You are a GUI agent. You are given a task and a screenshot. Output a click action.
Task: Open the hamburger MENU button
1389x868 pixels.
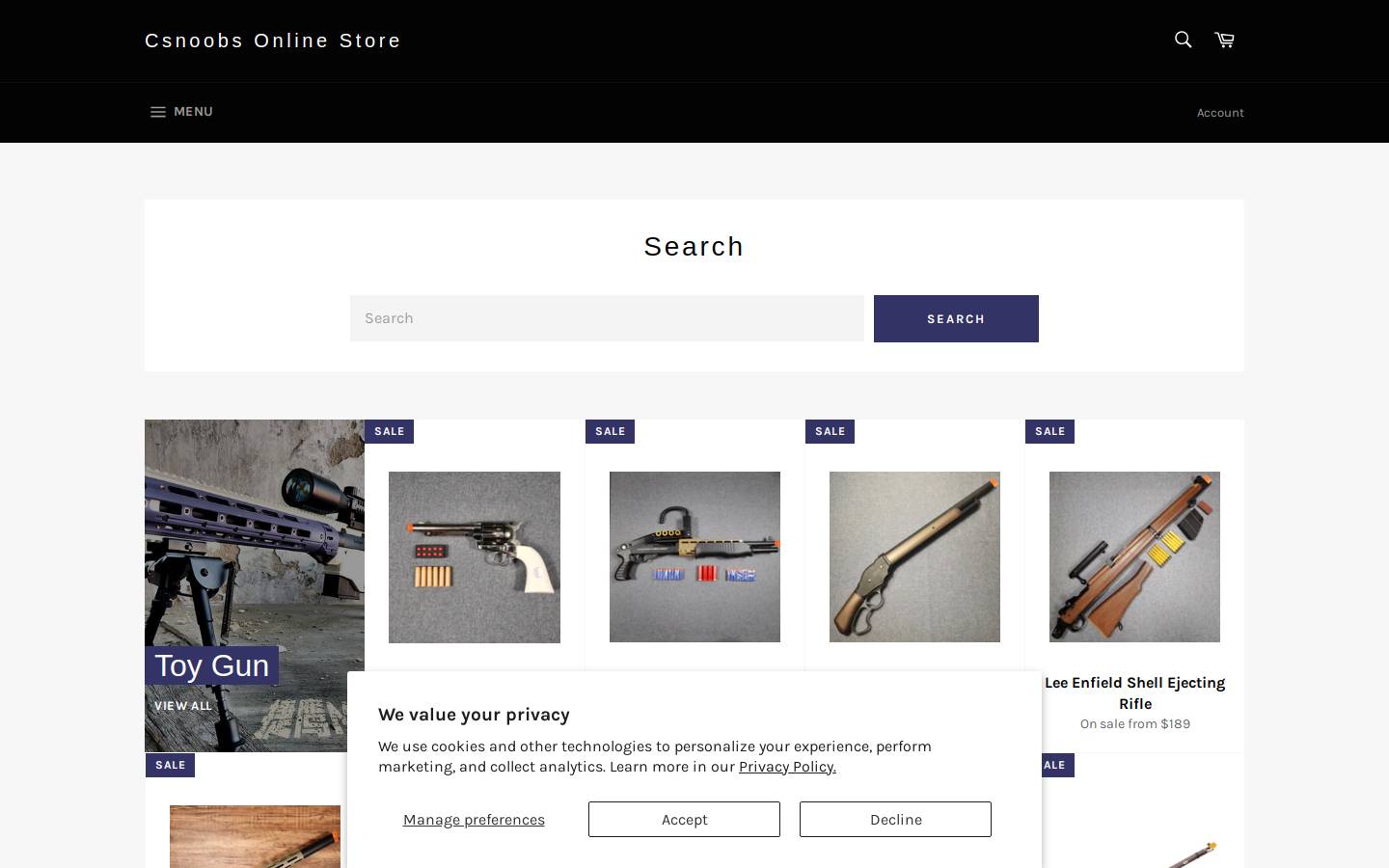[181, 112]
